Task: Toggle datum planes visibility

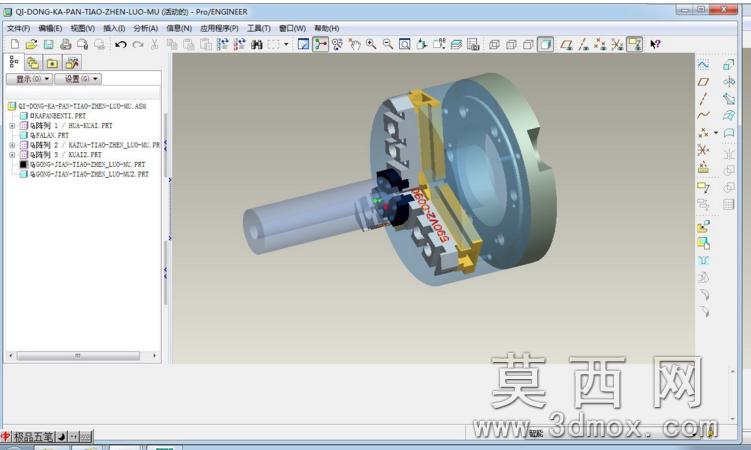Action: tap(567, 45)
